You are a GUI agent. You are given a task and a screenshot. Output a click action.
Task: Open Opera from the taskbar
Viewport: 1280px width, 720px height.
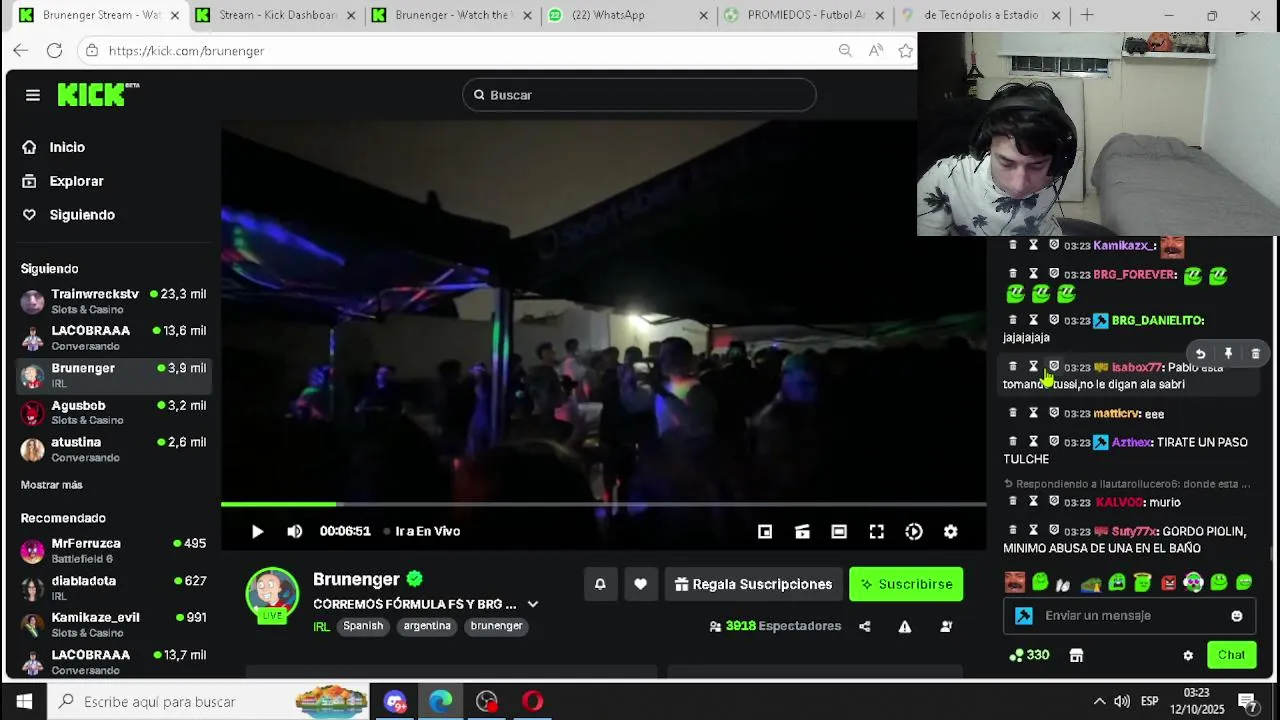coord(533,701)
